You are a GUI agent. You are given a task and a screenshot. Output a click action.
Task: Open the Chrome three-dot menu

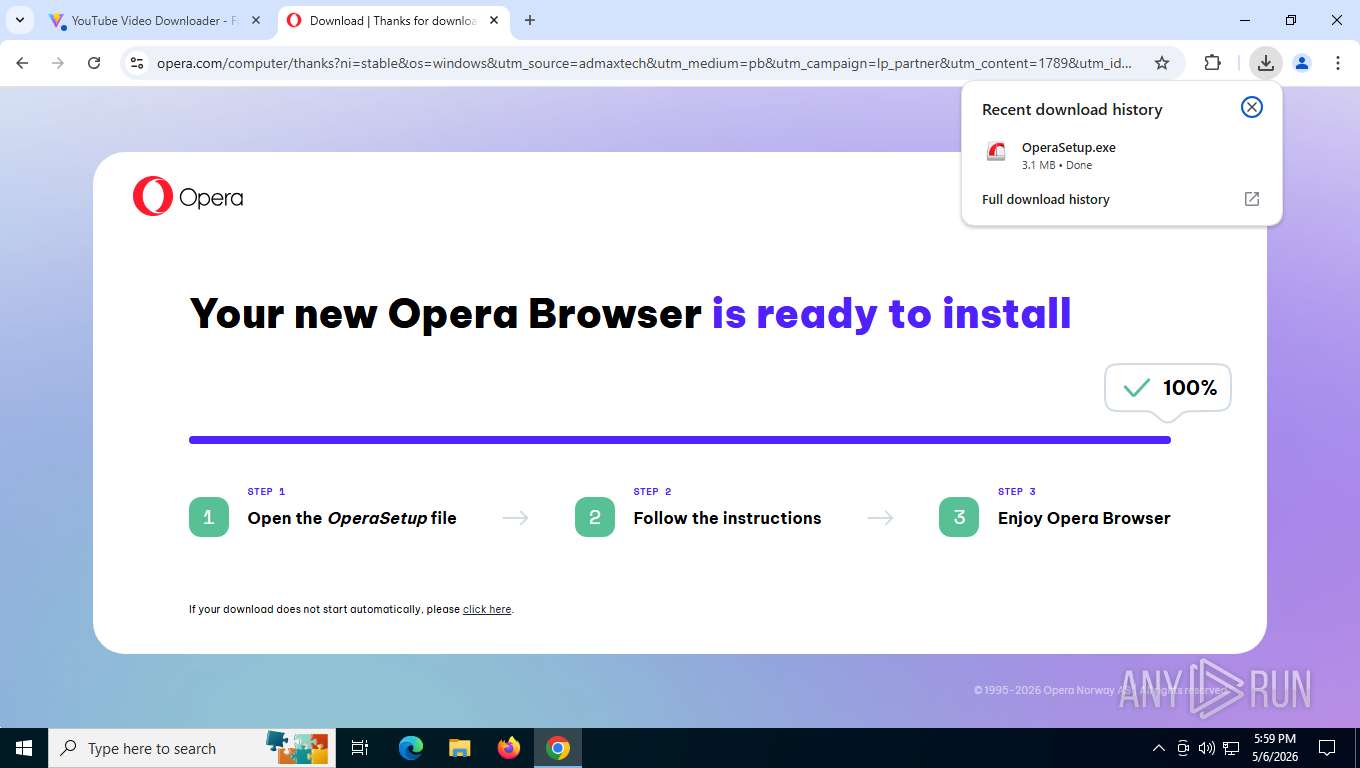point(1338,63)
